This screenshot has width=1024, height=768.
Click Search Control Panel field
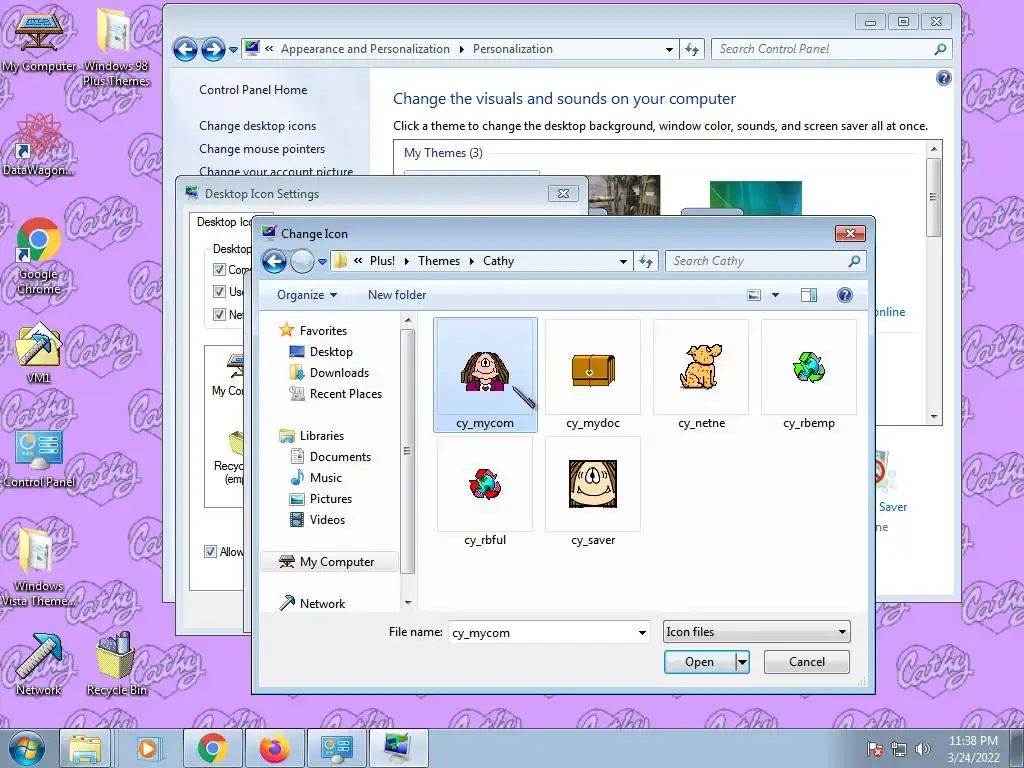823,49
